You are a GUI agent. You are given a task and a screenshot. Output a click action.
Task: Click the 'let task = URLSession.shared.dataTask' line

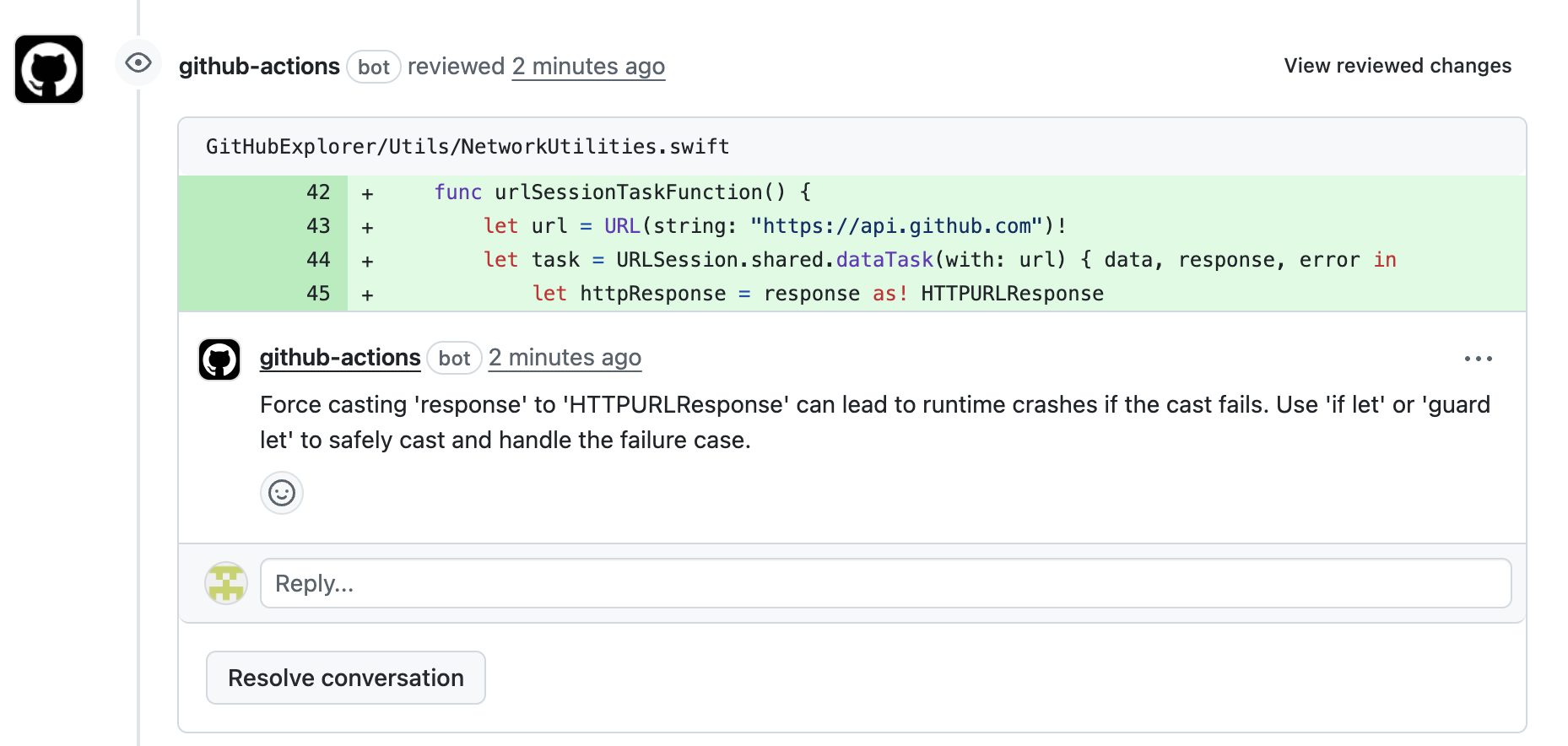(x=939, y=260)
